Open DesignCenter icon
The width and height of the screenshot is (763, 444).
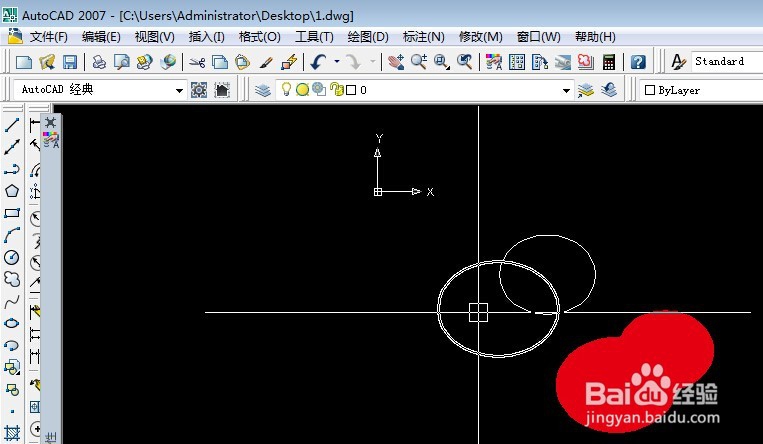[x=517, y=62]
